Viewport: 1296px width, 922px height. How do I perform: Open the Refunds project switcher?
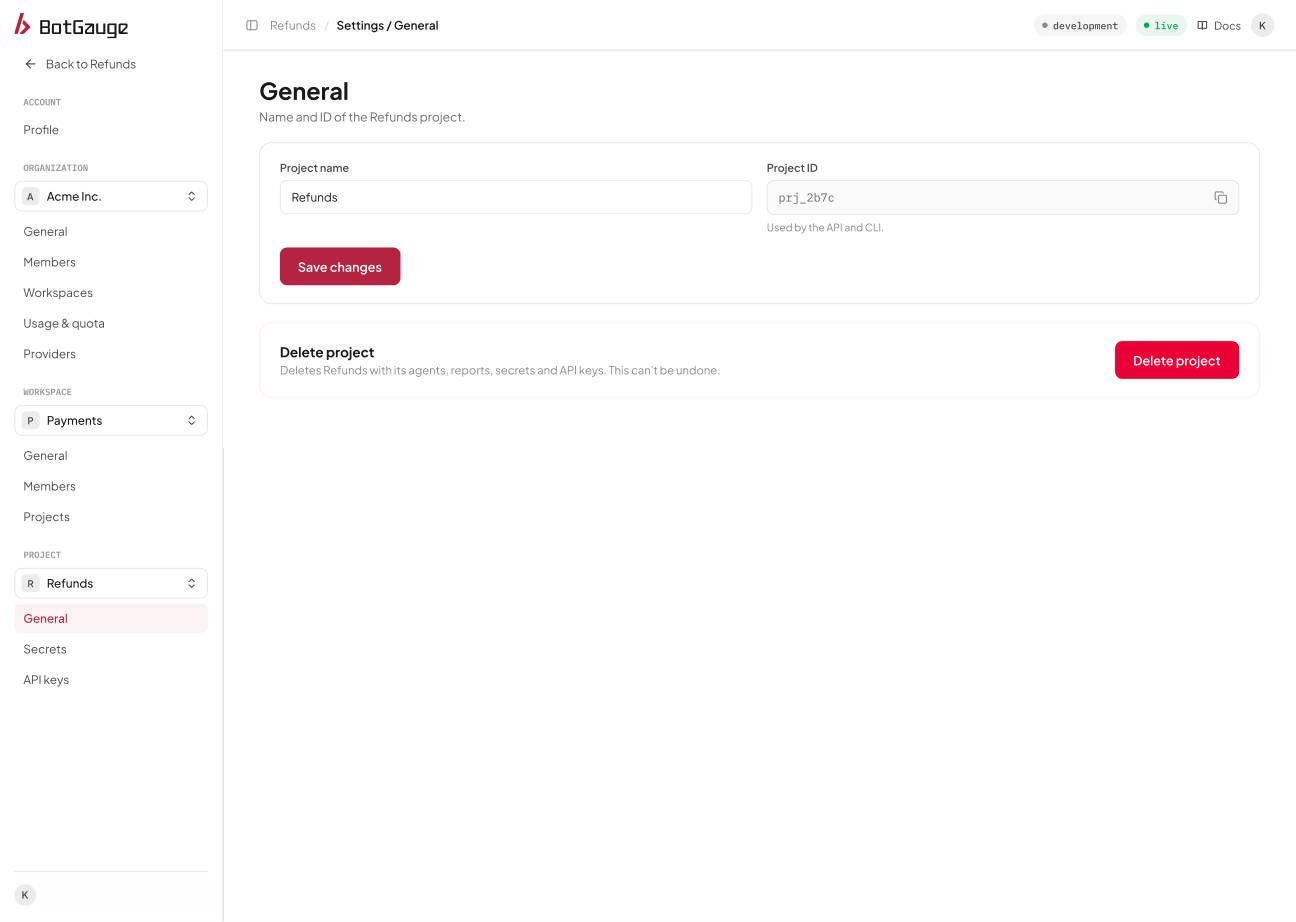click(111, 583)
